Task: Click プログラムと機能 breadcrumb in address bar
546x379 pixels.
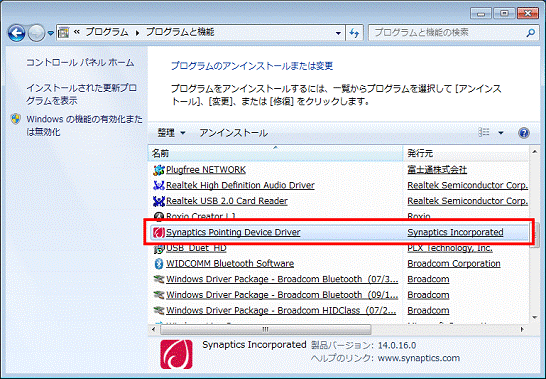Action: [x=180, y=32]
